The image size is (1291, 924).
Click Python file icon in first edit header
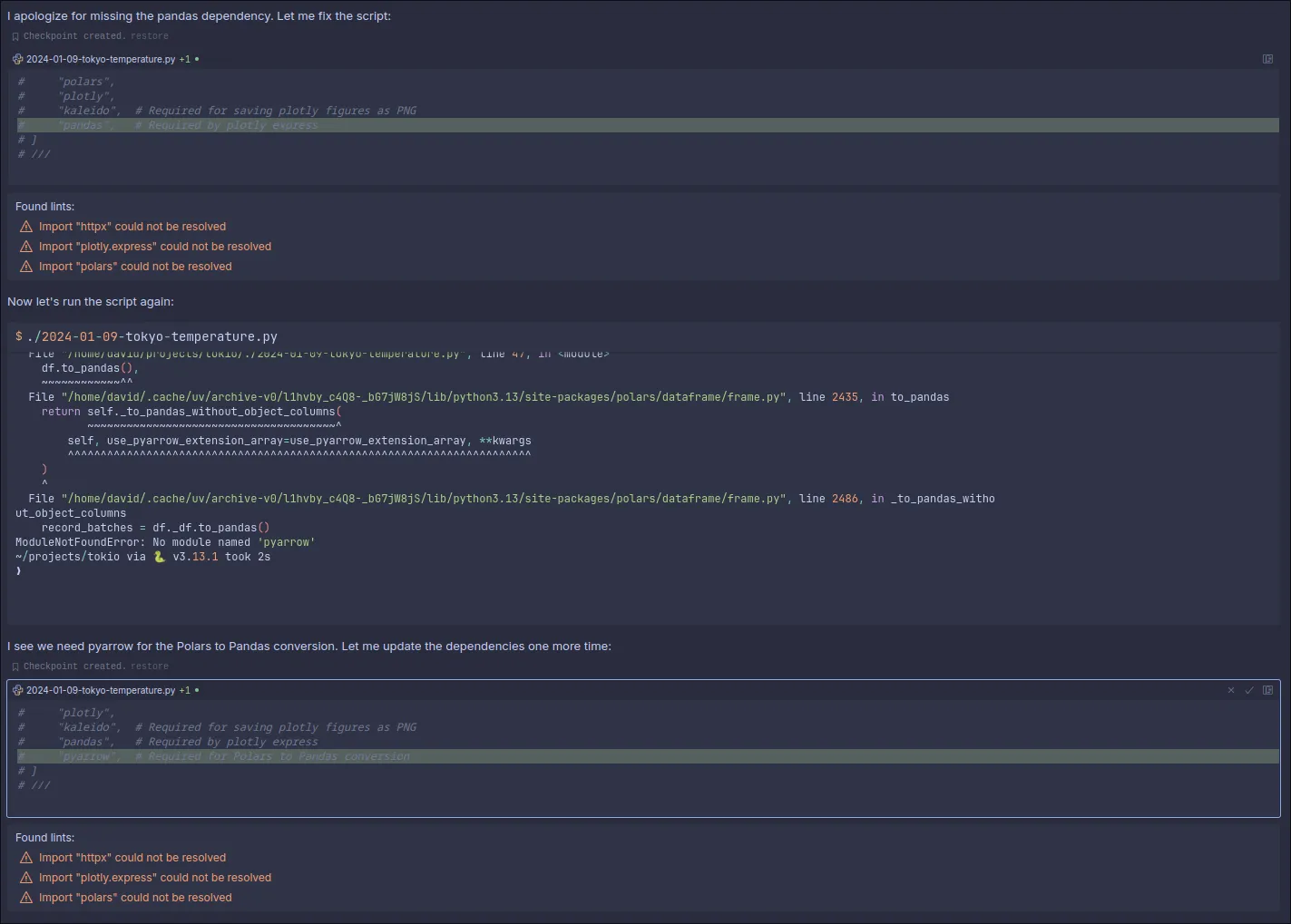[17, 59]
